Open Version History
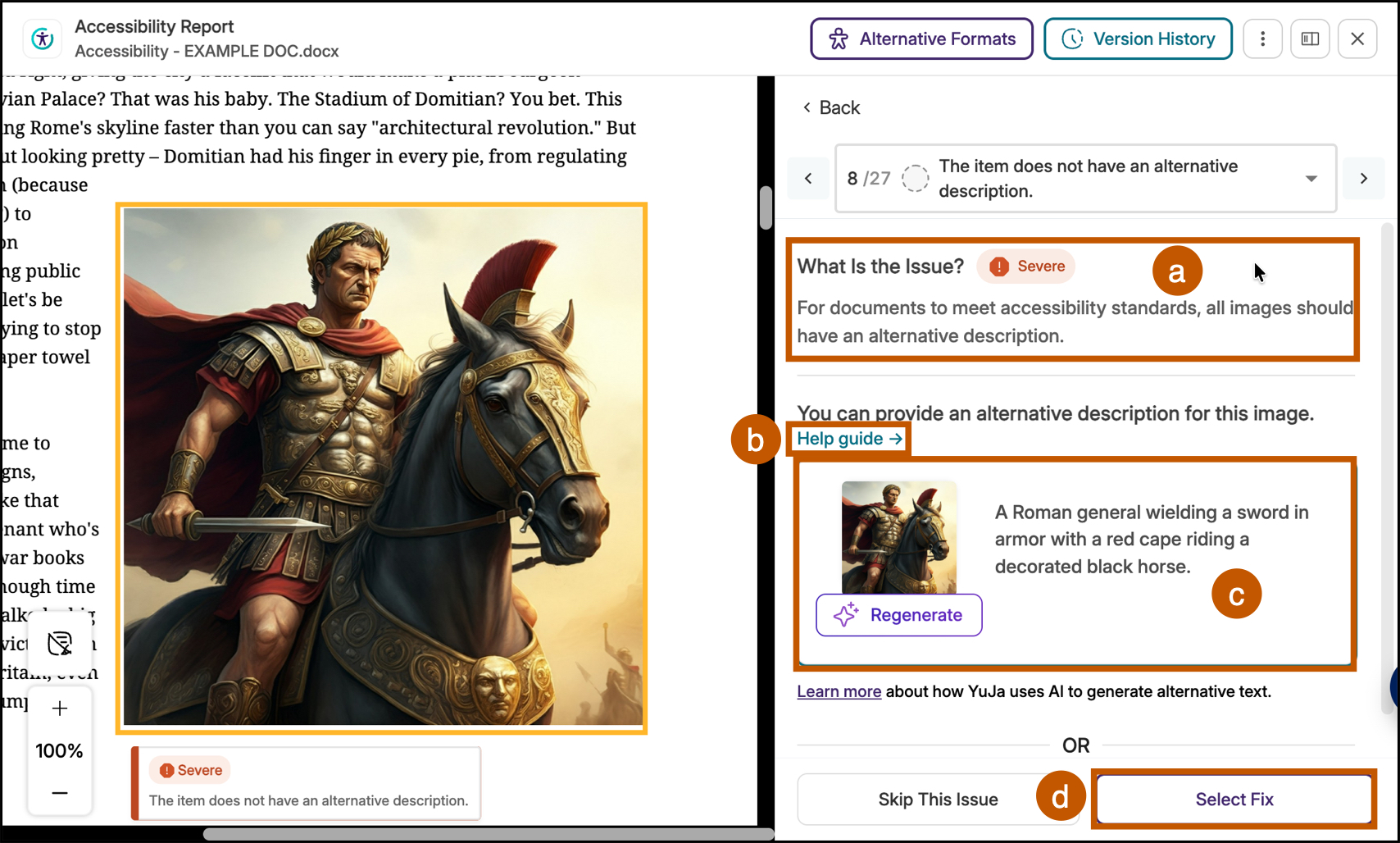Image resolution: width=1400 pixels, height=843 pixels. click(1138, 39)
